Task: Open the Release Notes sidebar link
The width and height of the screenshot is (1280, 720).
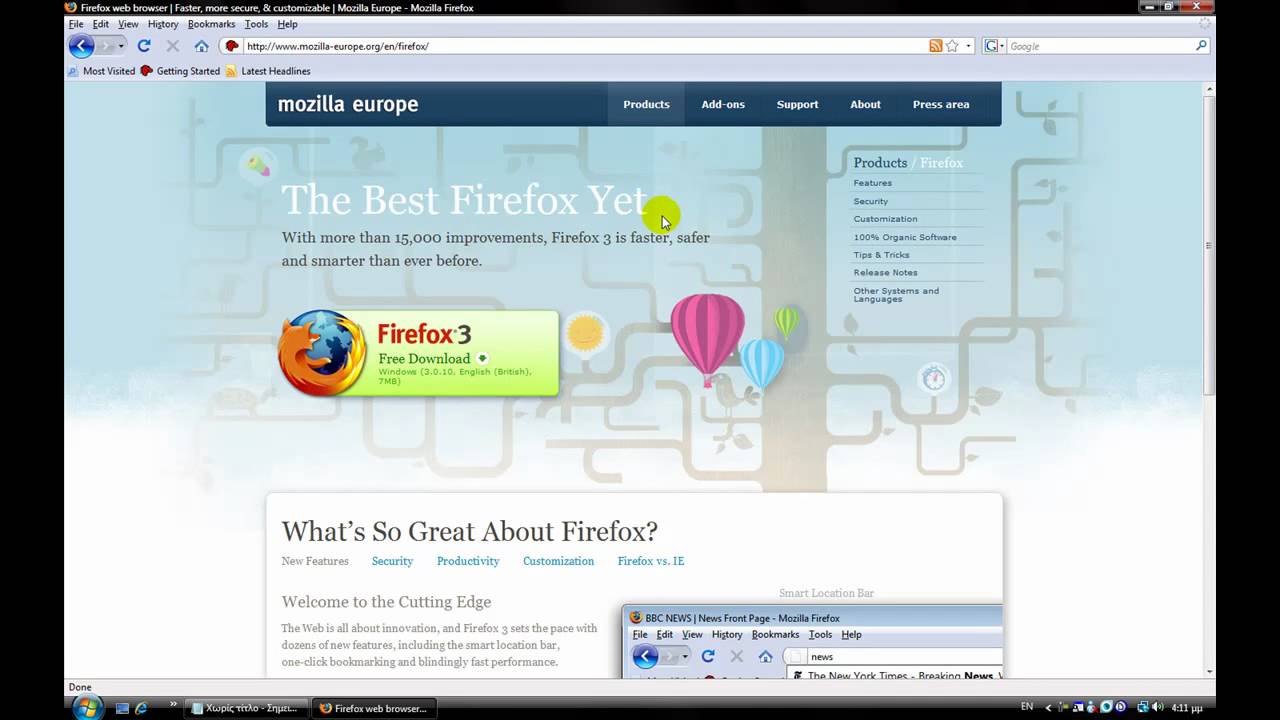Action: pos(885,272)
